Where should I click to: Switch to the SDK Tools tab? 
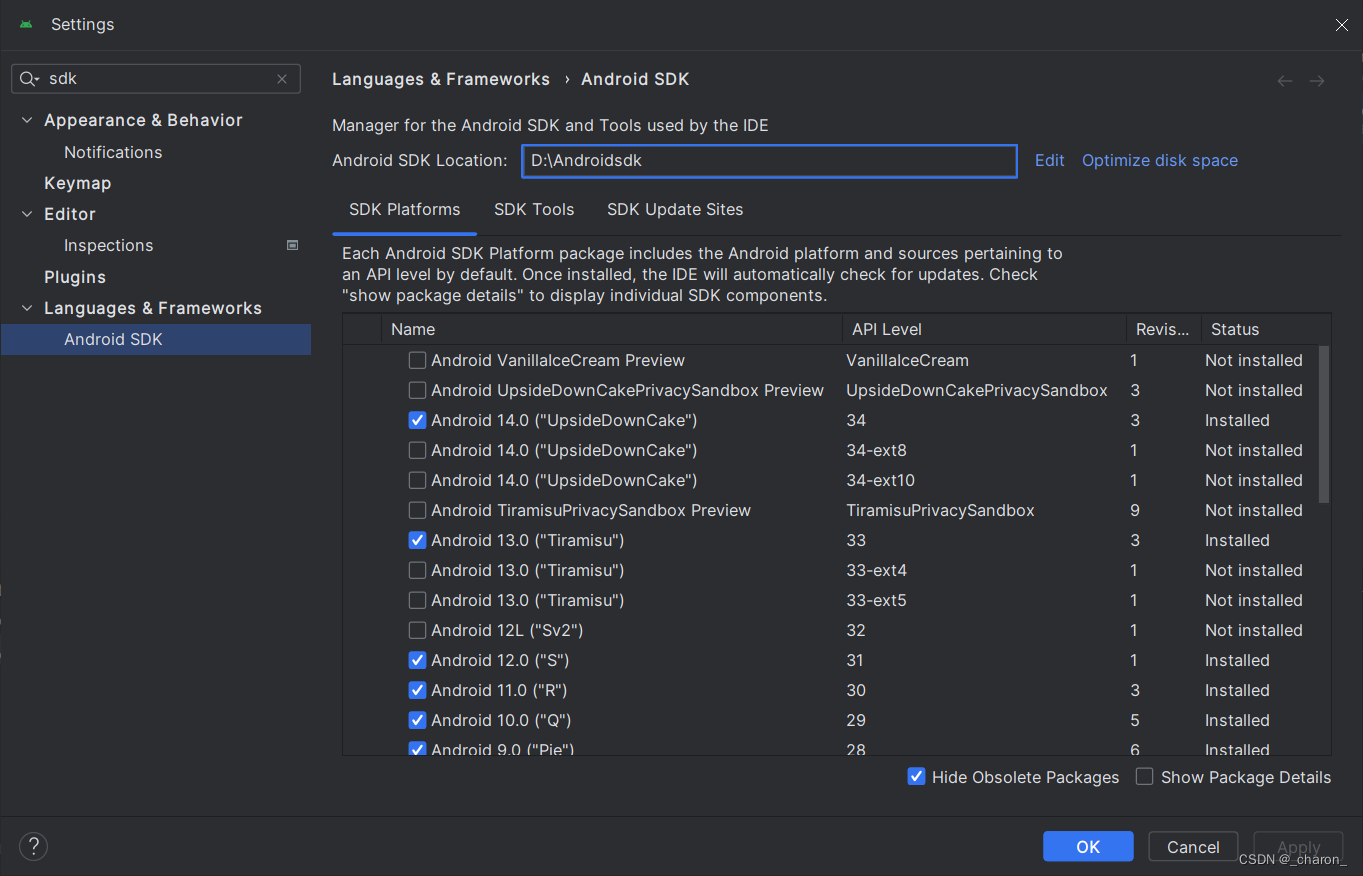(x=534, y=209)
